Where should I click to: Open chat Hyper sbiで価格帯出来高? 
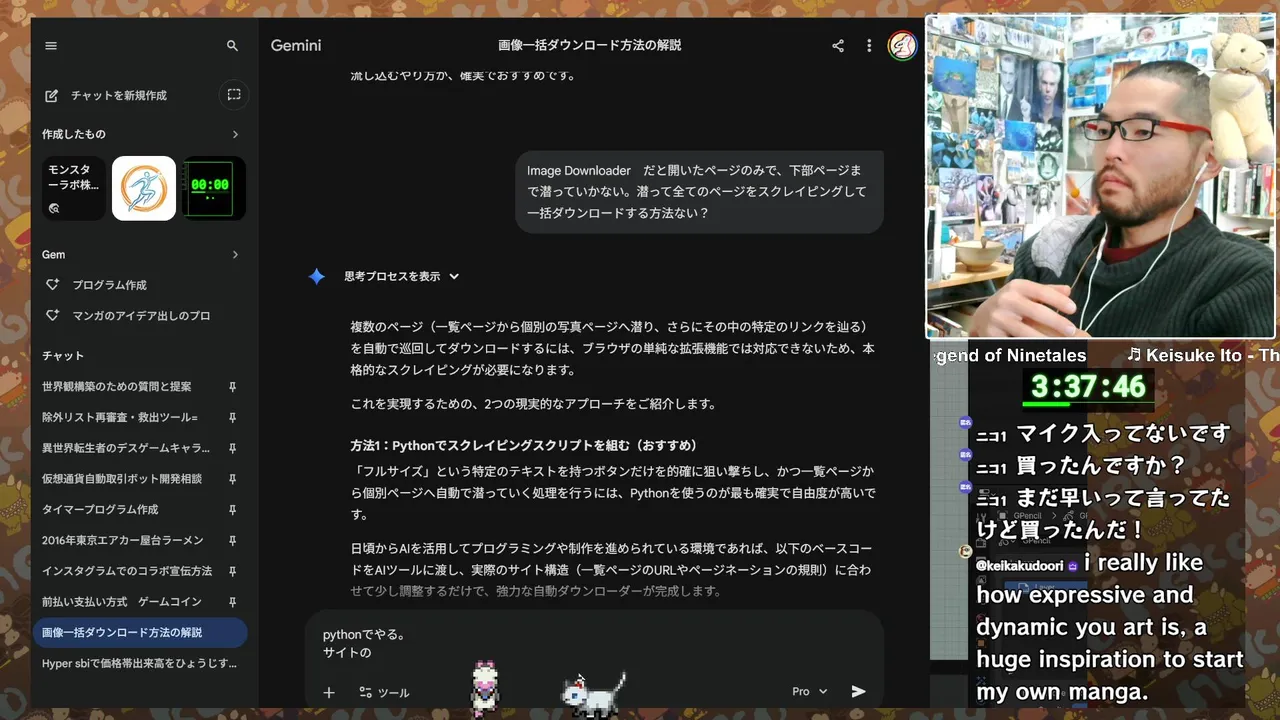[x=140, y=664]
